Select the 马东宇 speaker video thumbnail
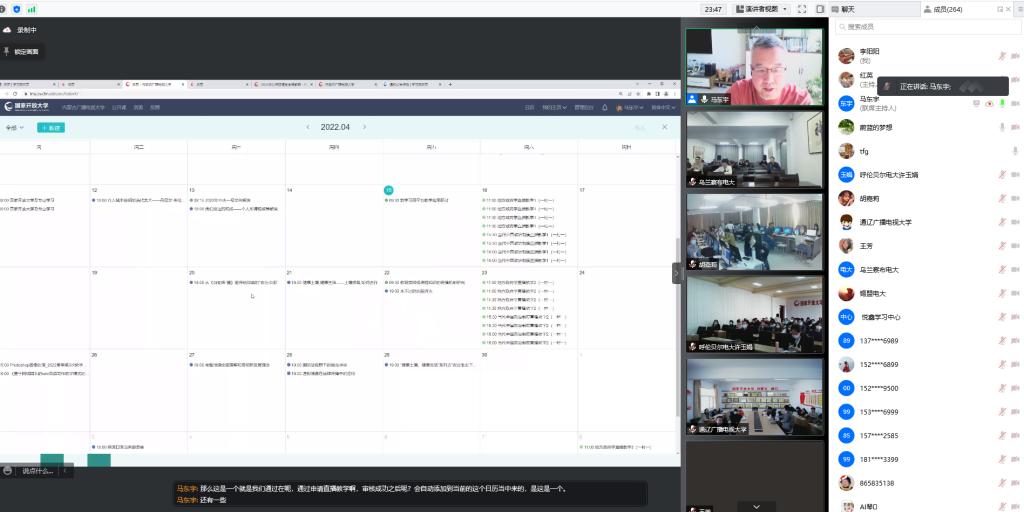 coord(754,67)
